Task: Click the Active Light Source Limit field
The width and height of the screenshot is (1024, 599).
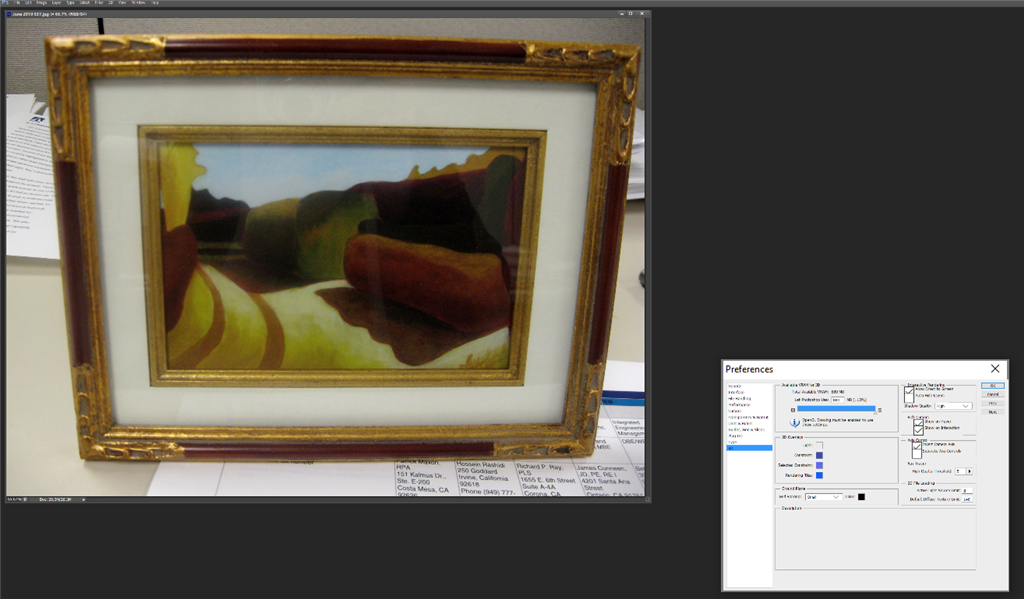Action: (x=967, y=491)
